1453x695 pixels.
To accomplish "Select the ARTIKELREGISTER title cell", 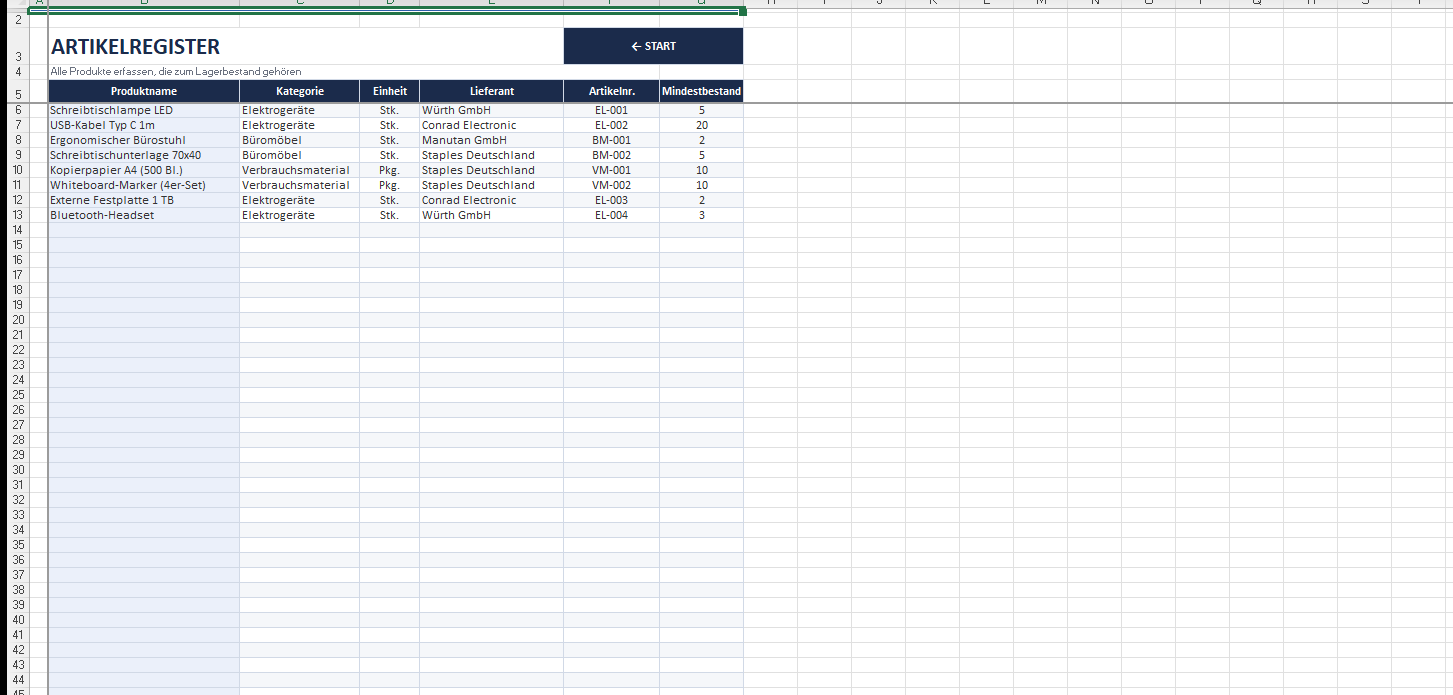I will [x=136, y=47].
